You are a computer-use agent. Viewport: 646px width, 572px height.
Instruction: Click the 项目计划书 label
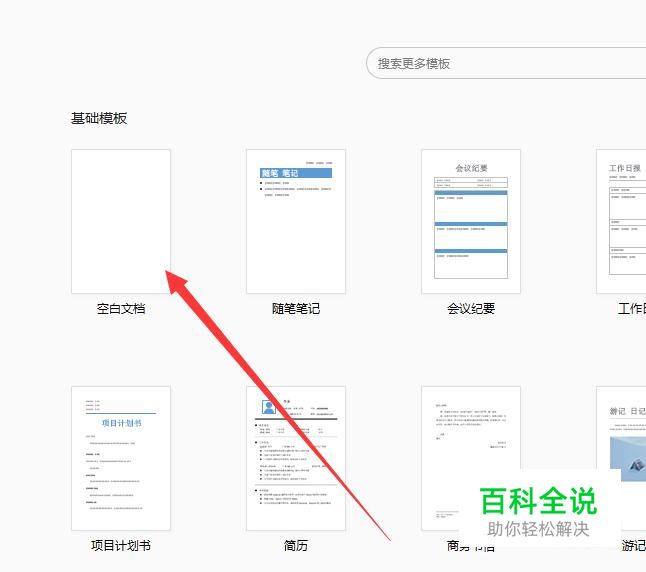click(121, 546)
